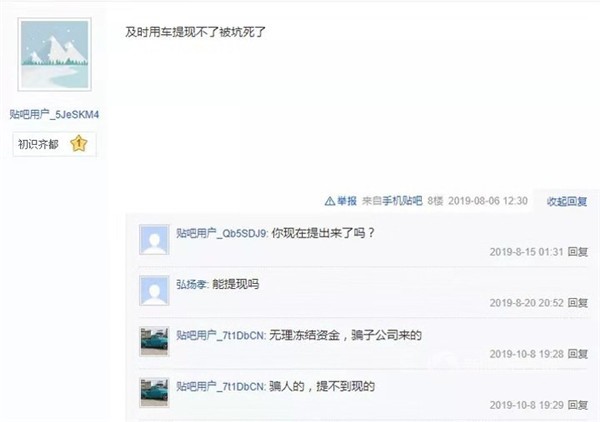
Task: Reply to the 2019-8-20 20:52 comment
Action: 578,303
